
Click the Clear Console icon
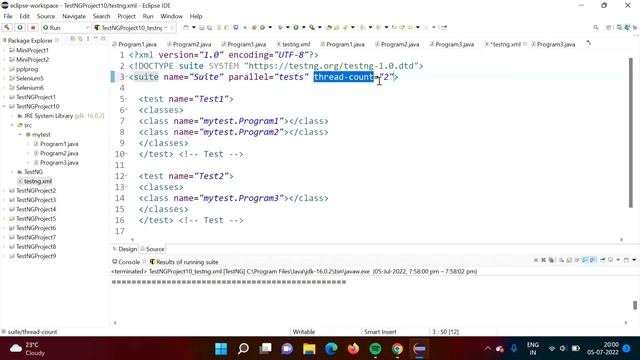561,260
